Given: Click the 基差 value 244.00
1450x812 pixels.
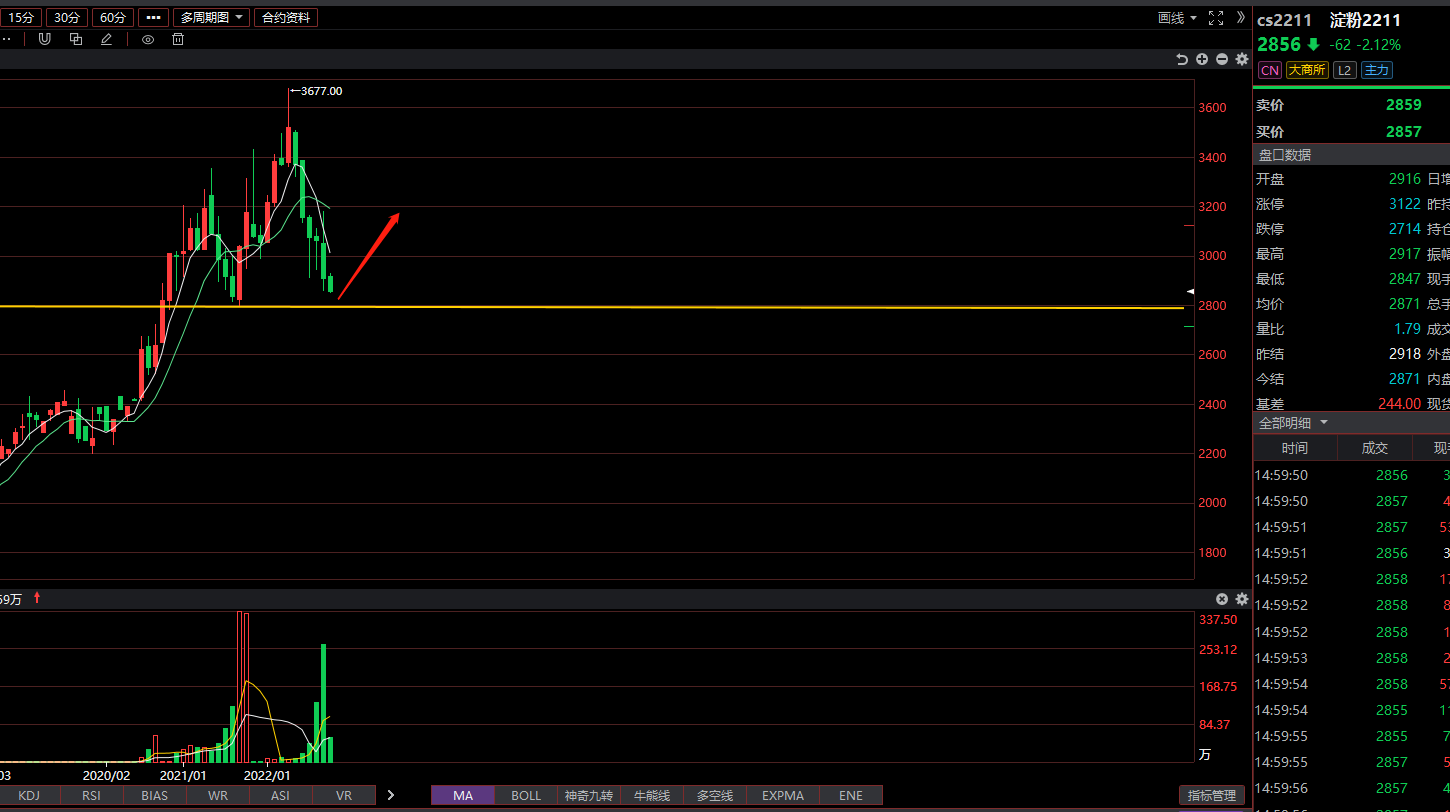Looking at the screenshot, I should click(1400, 404).
